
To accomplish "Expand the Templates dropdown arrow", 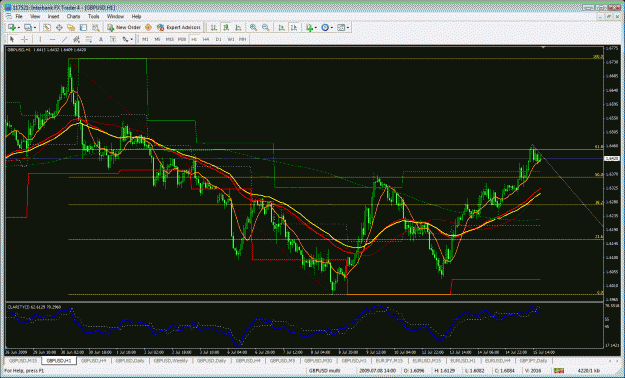I will tap(348, 28).
